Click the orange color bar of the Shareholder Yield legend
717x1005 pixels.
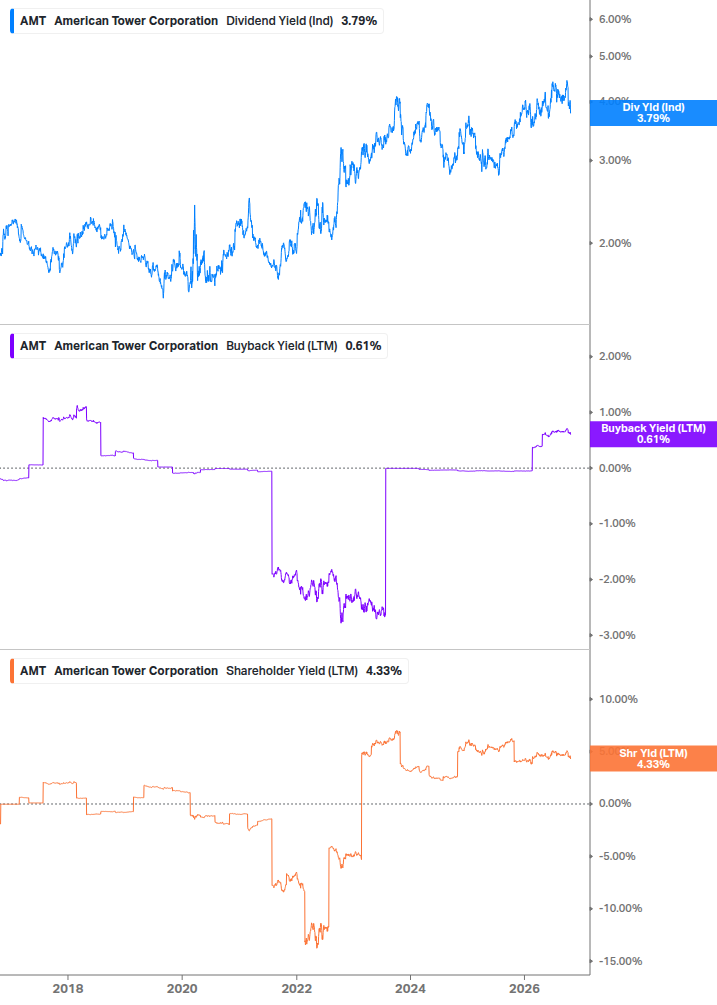click(x=12, y=670)
